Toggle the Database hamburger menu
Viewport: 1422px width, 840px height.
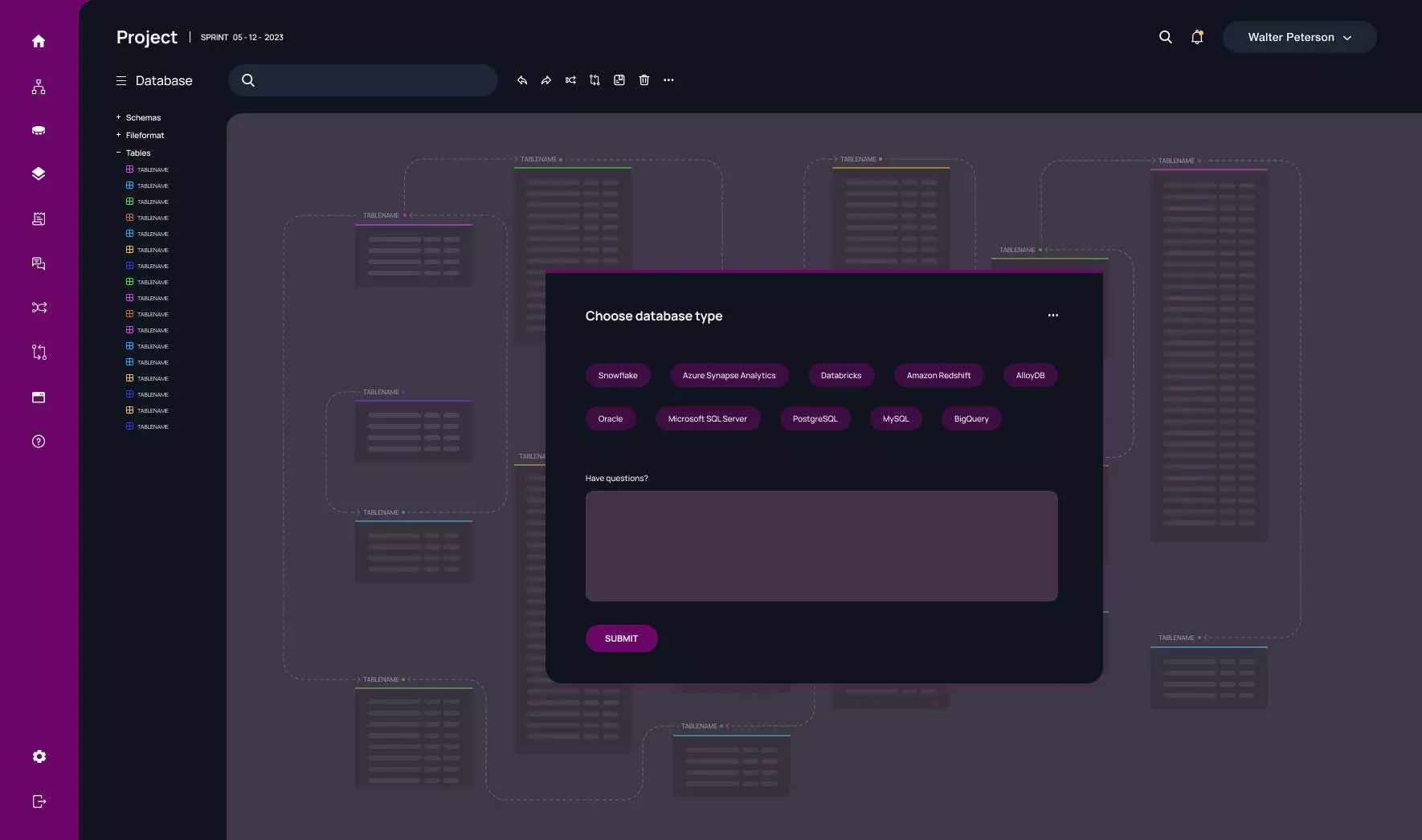tap(121, 80)
